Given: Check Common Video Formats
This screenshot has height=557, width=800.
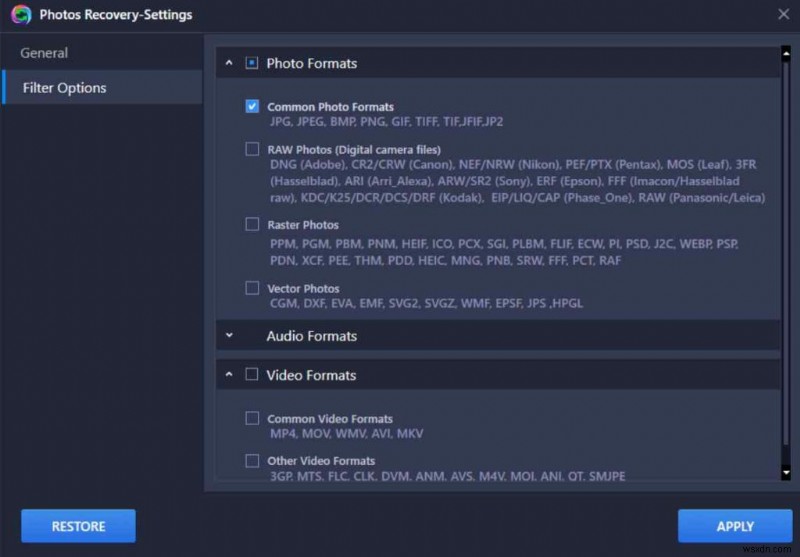Looking at the screenshot, I should pyautogui.click(x=253, y=418).
